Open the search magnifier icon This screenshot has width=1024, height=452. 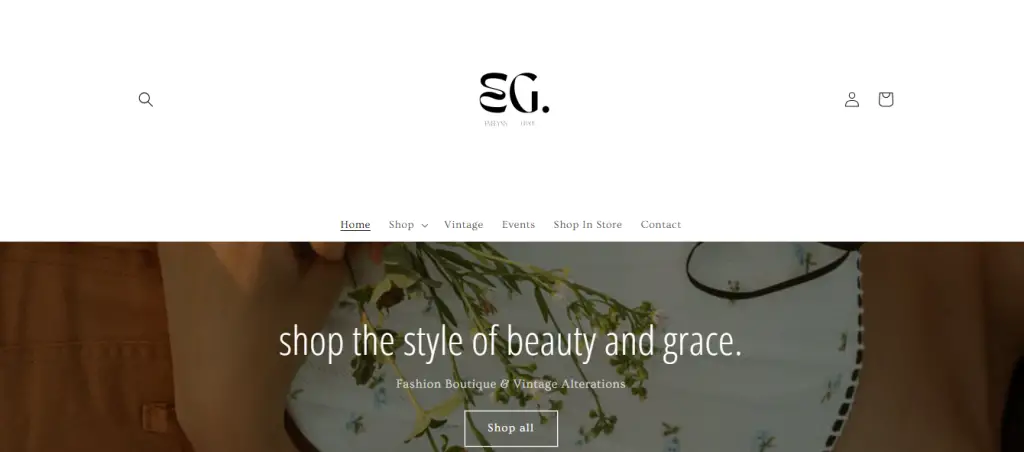pyautogui.click(x=146, y=99)
